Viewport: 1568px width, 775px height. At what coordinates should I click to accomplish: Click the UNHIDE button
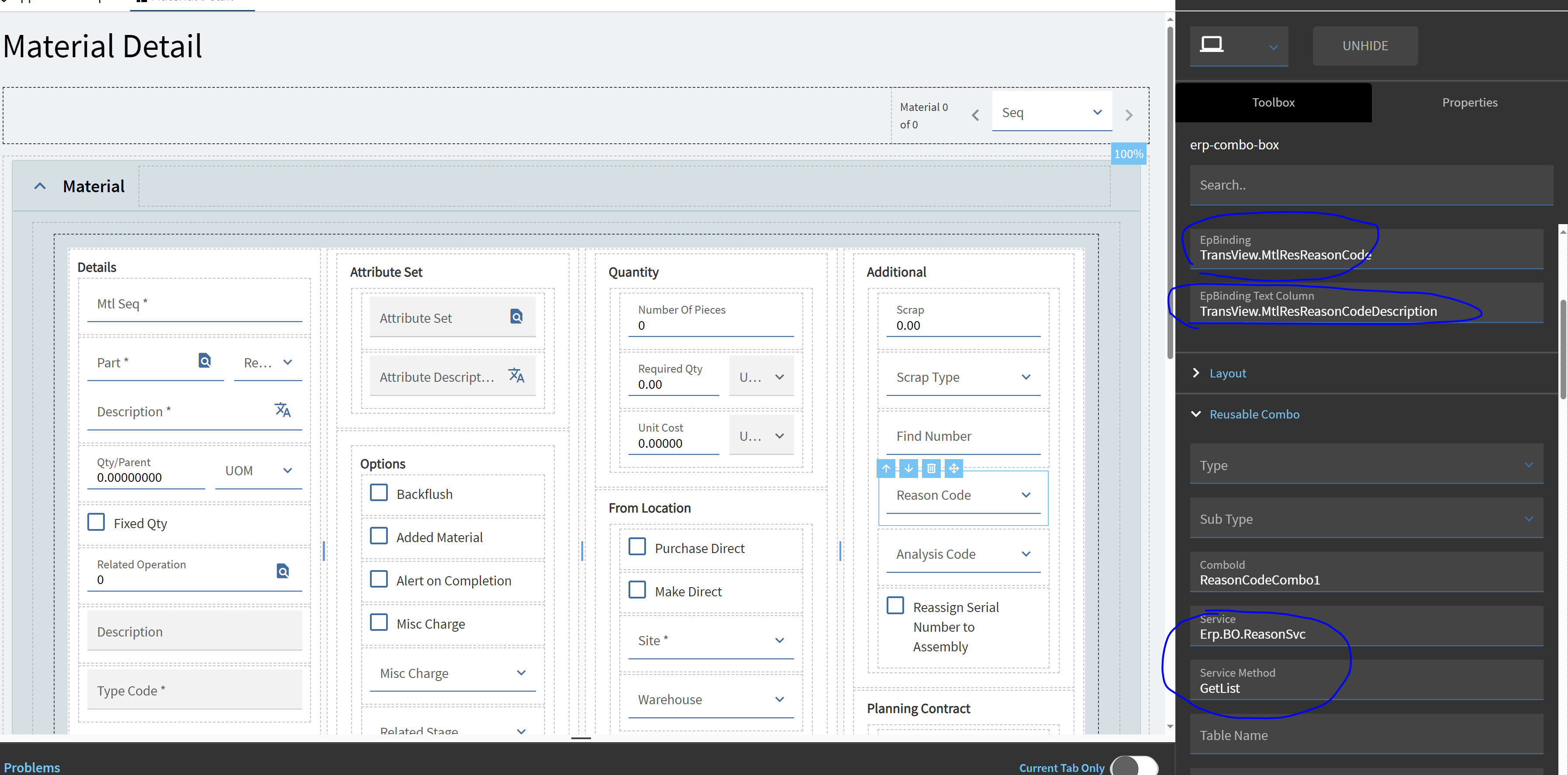[1365, 46]
